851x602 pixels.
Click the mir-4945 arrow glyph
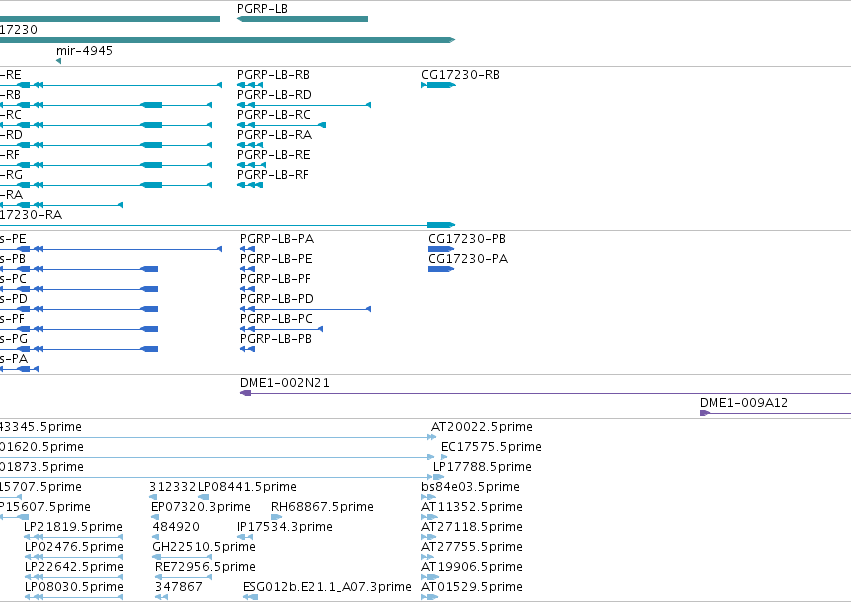click(x=59, y=61)
